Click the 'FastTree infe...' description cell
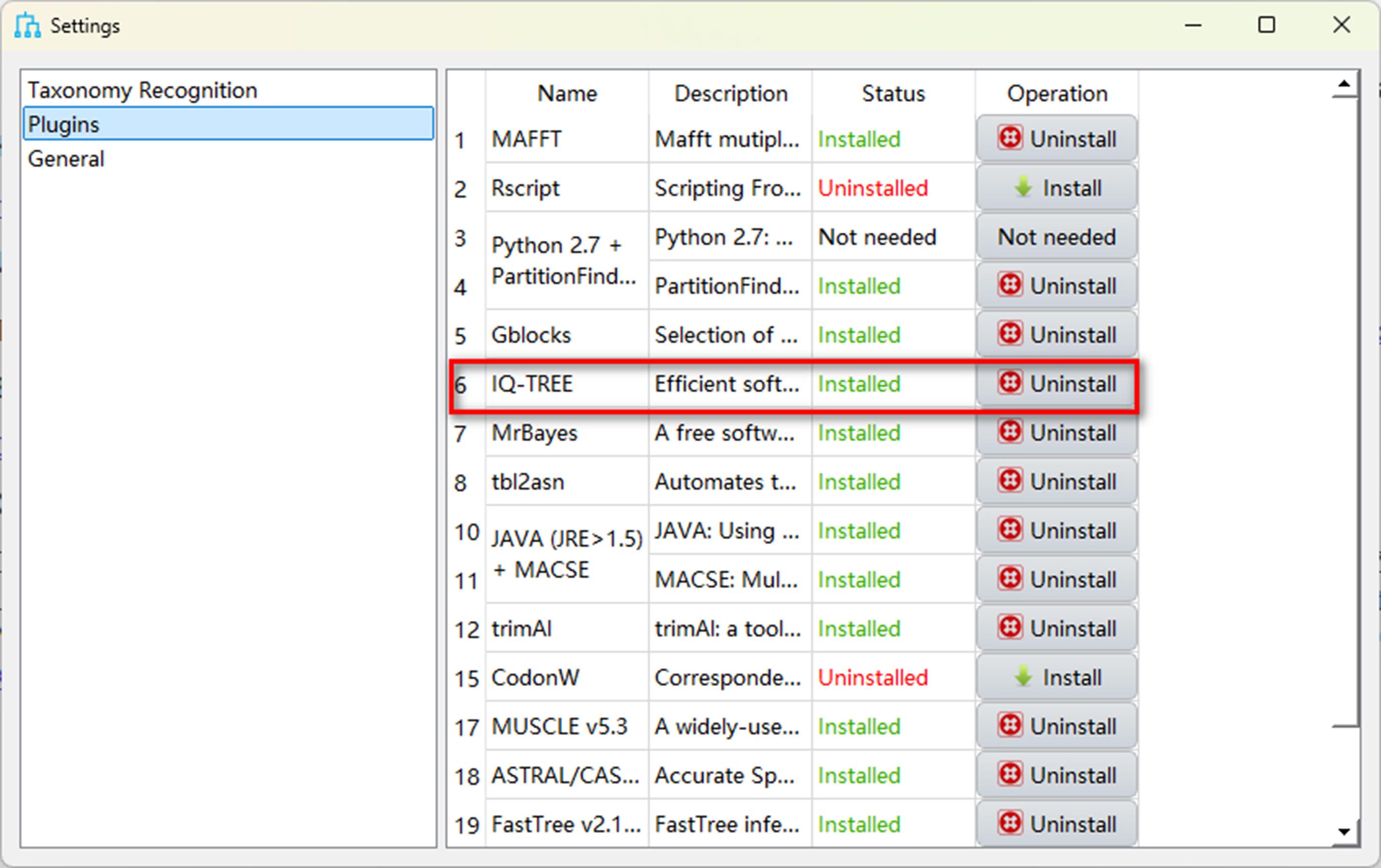Screen dimensions: 1381x868 pos(731,824)
